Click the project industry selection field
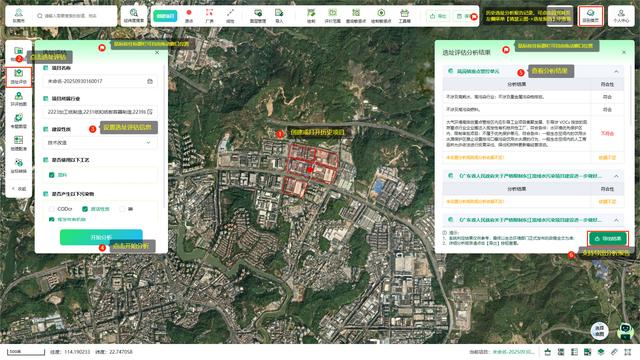The image size is (640, 360). [x=100, y=111]
